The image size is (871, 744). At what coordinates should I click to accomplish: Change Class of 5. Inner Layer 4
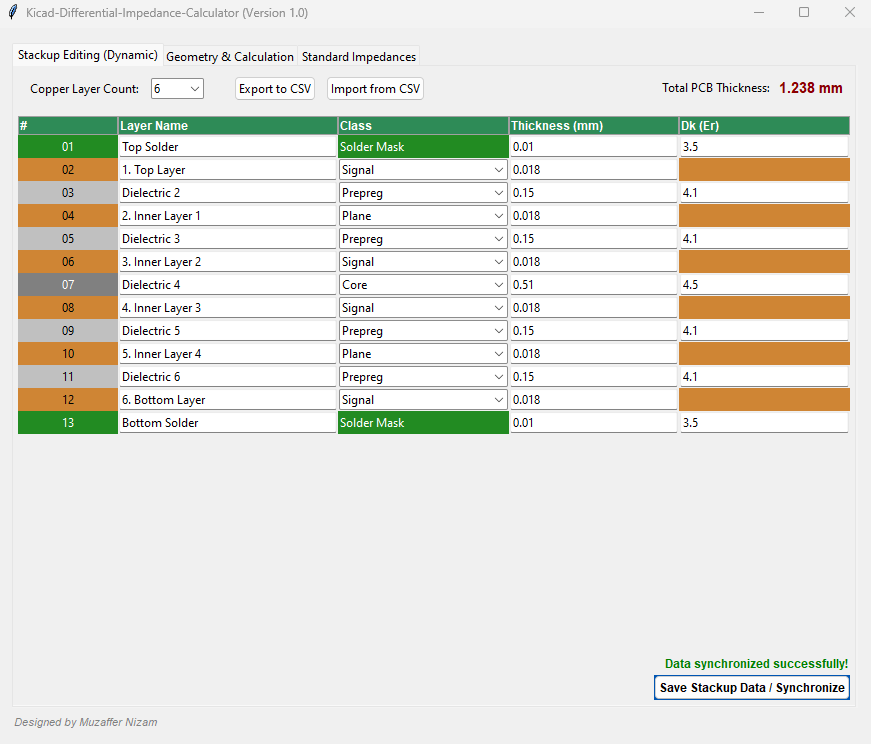498,354
